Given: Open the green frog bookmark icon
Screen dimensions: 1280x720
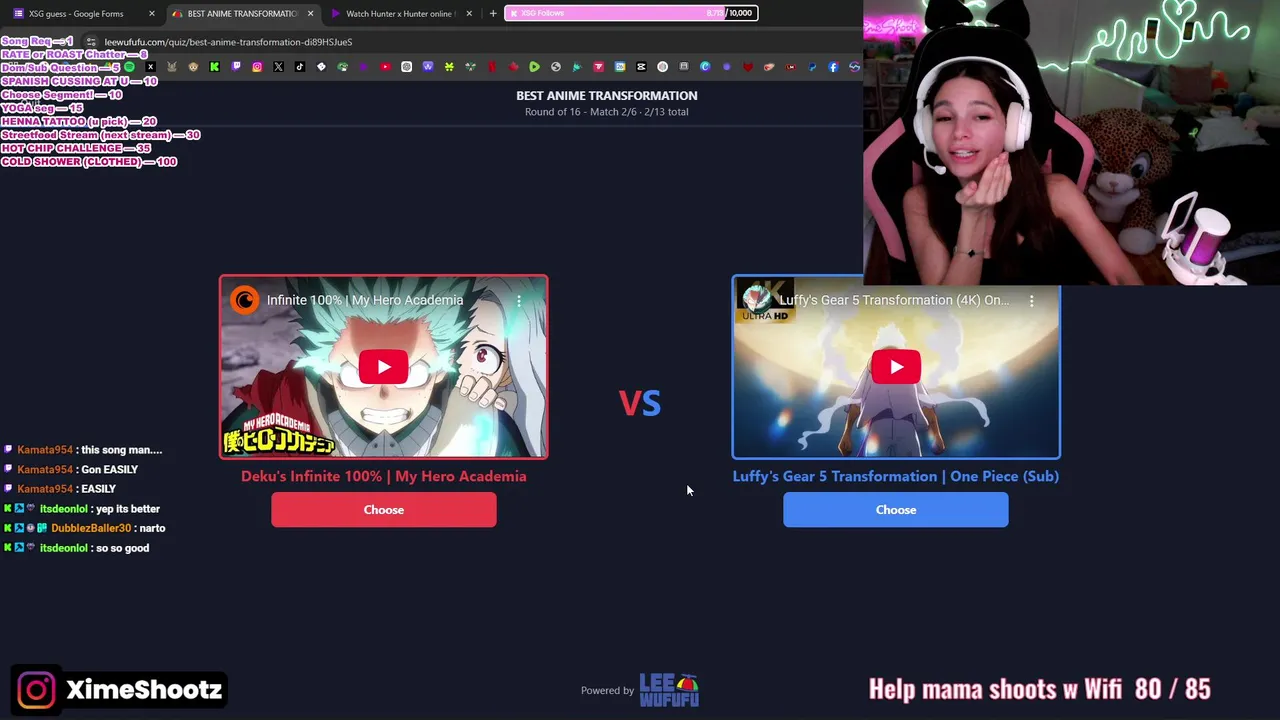Looking at the screenshot, I should point(342,67).
